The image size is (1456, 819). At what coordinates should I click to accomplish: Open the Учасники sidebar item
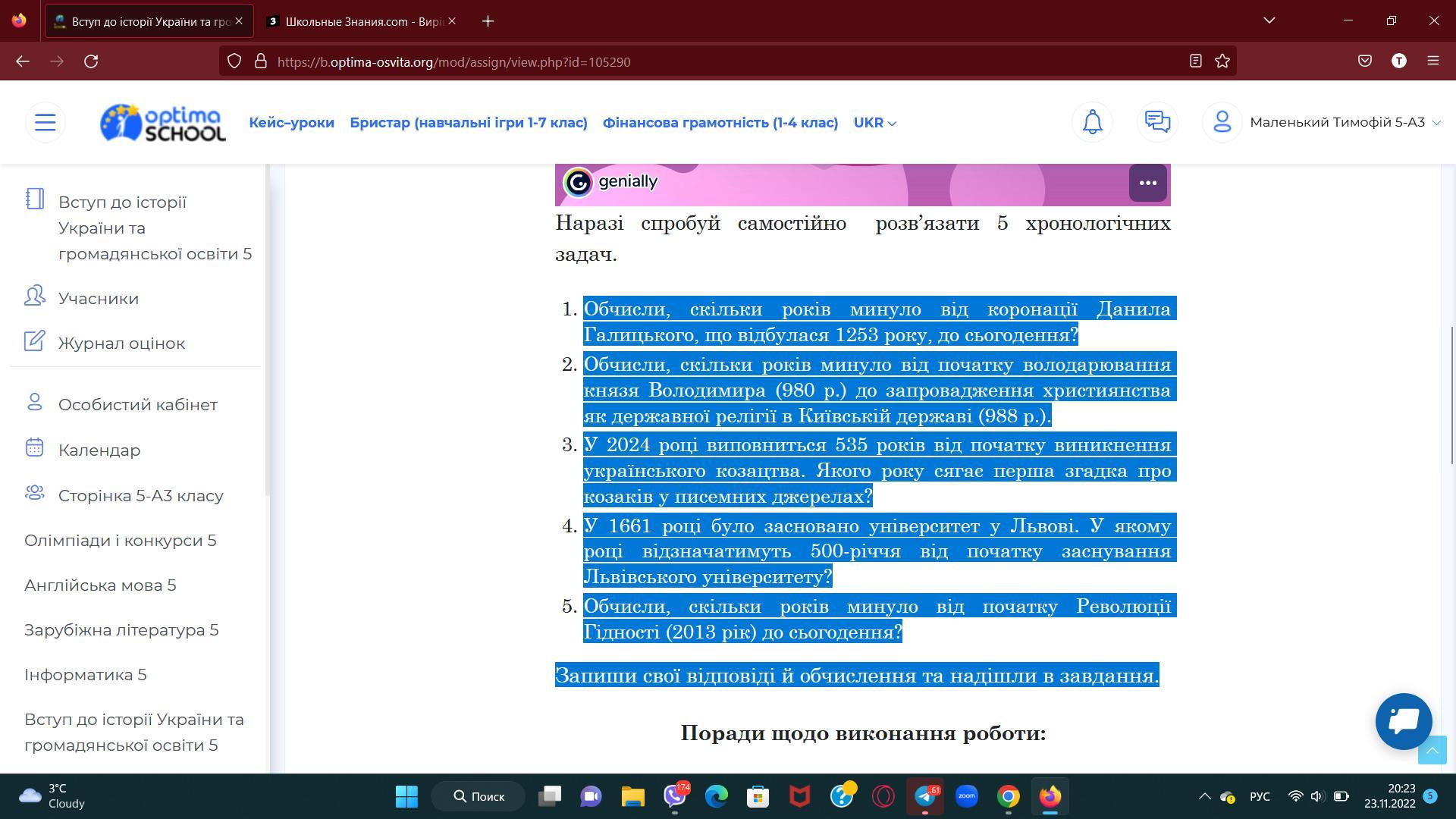pos(99,299)
